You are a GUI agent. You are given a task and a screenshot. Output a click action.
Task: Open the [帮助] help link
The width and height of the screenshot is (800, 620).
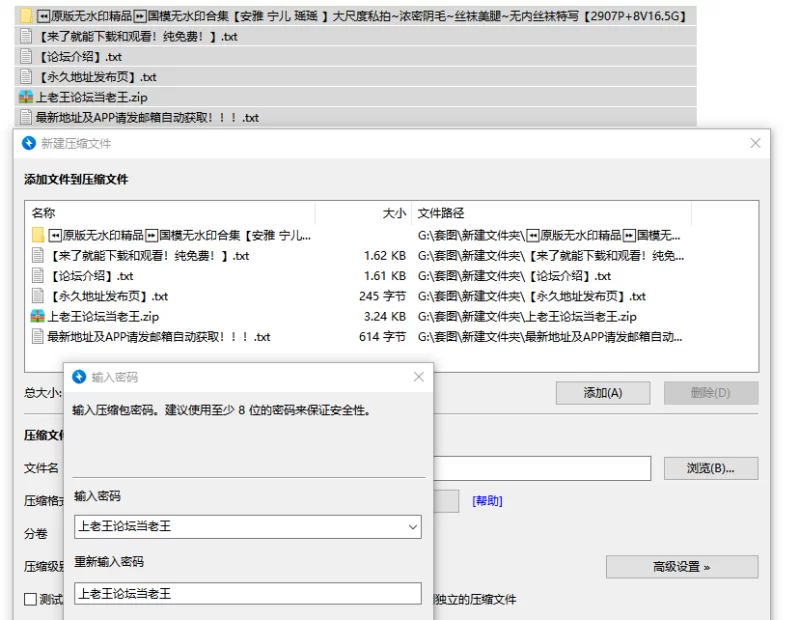click(x=487, y=501)
